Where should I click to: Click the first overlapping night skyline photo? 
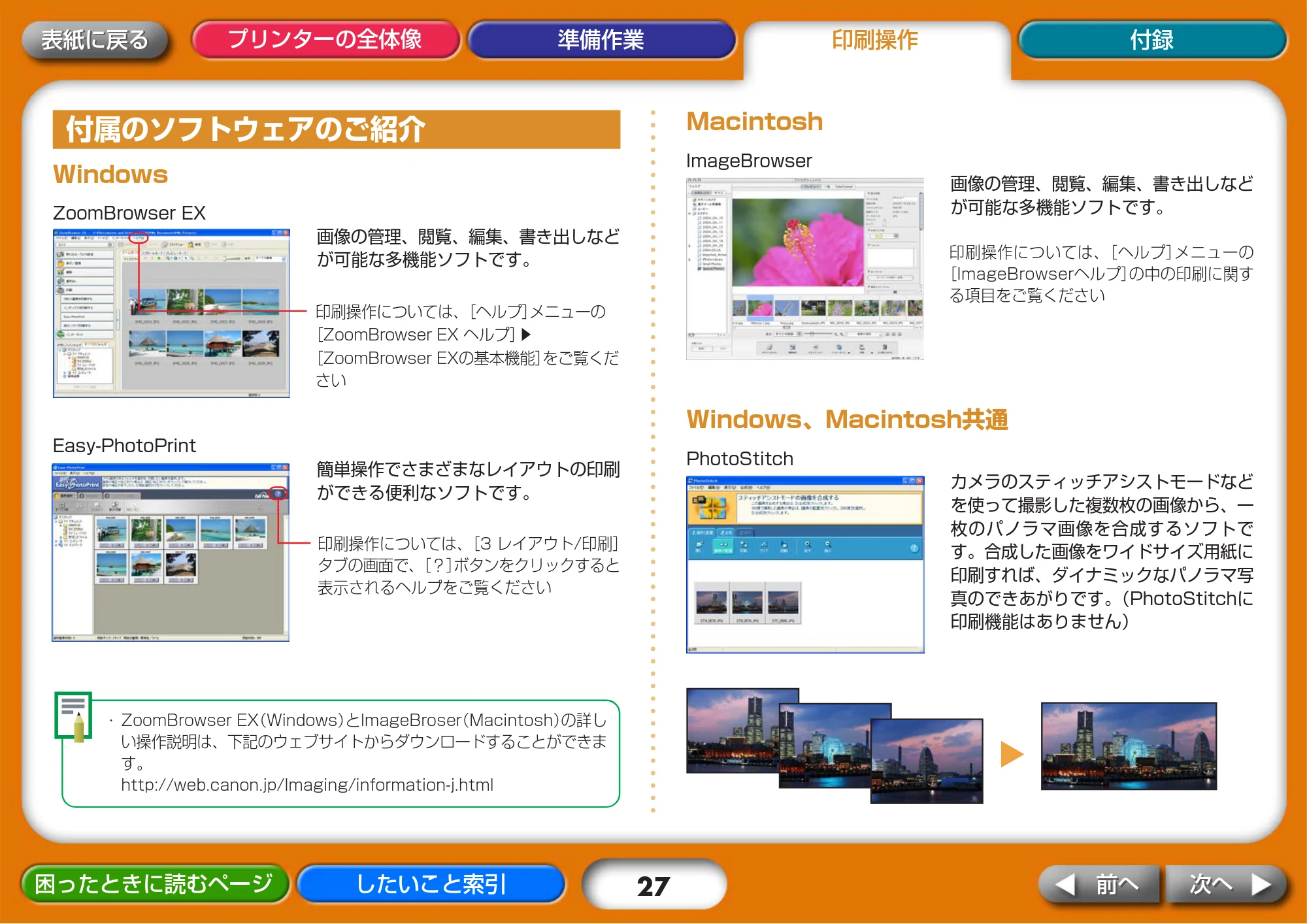coord(733,730)
